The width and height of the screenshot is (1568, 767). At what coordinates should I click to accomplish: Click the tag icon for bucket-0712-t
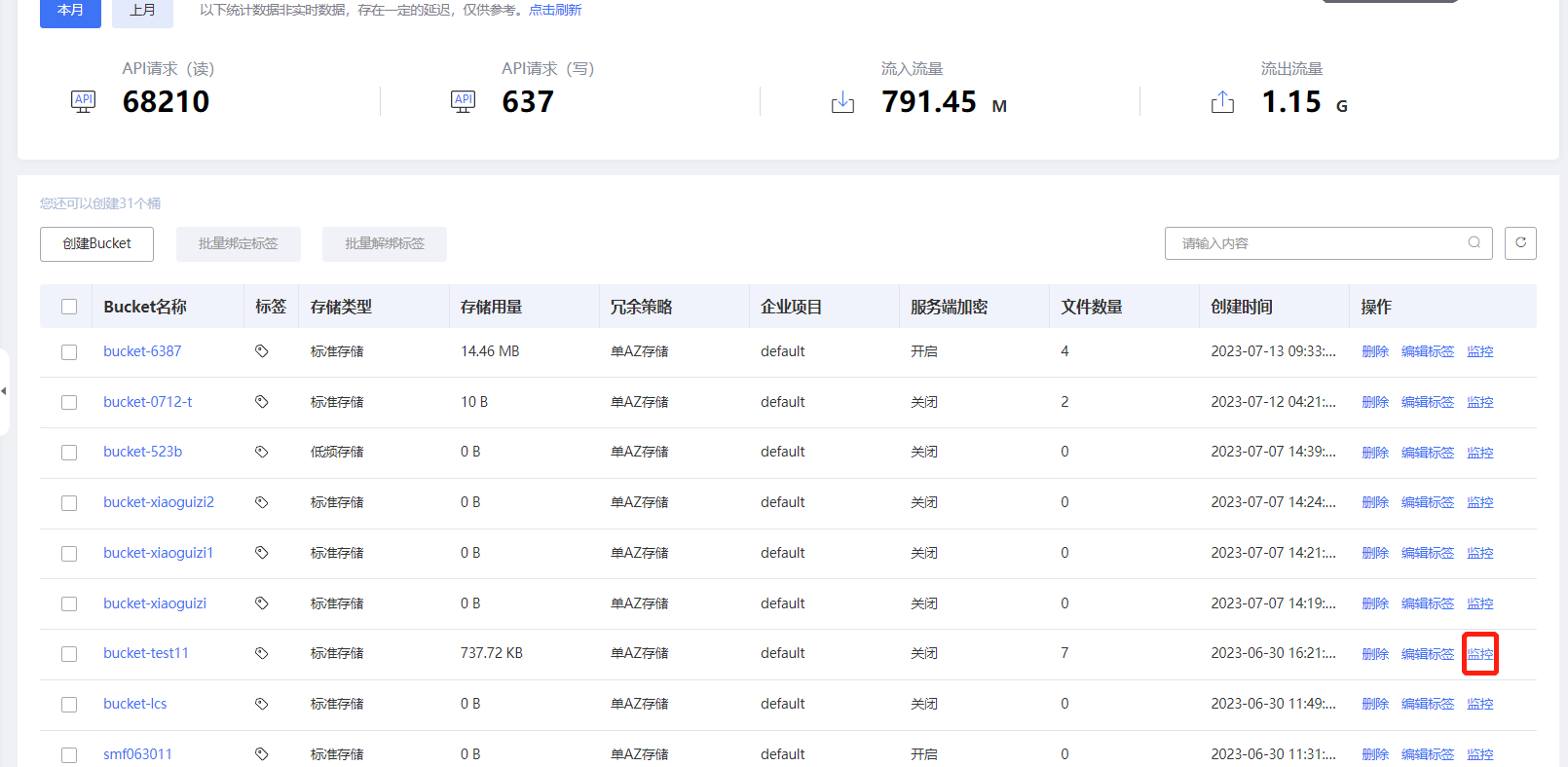click(261, 402)
